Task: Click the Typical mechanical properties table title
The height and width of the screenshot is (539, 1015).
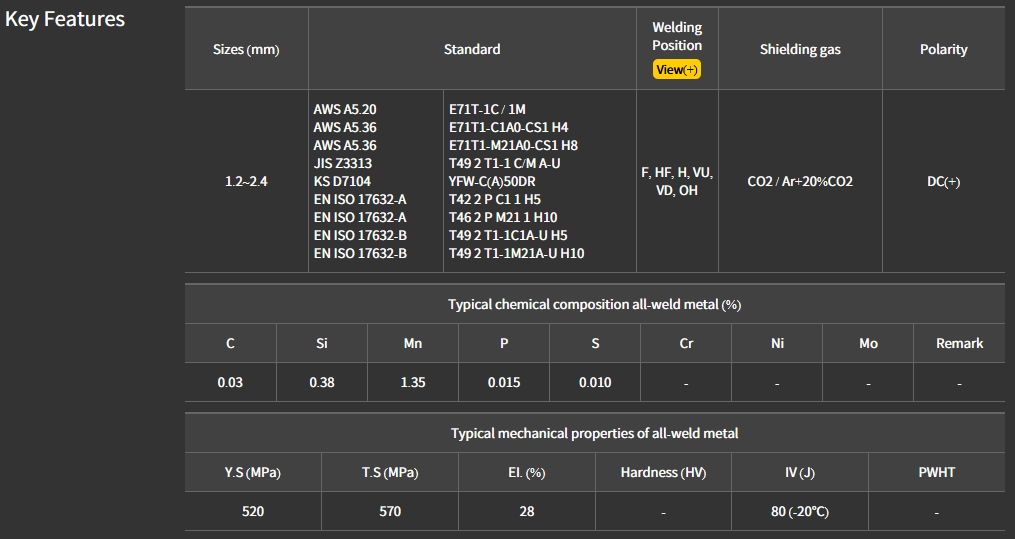Action: click(x=594, y=433)
